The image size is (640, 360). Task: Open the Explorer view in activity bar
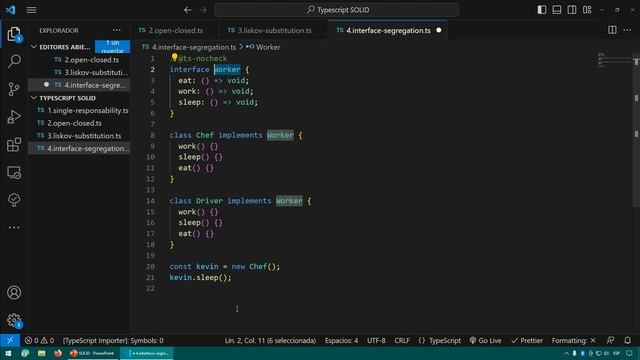(x=14, y=34)
